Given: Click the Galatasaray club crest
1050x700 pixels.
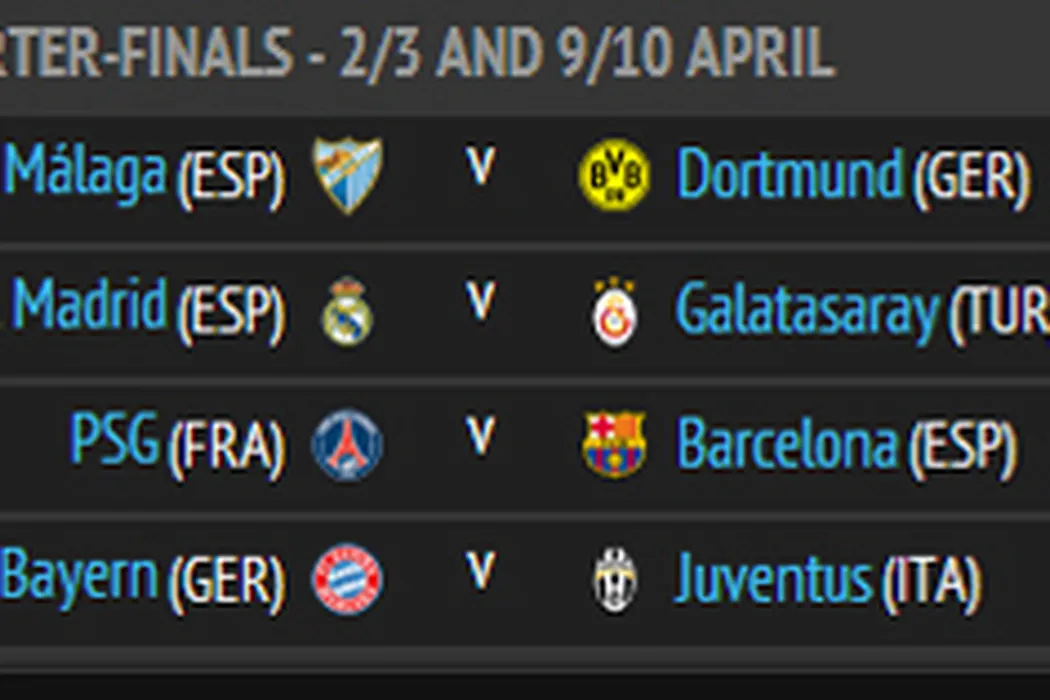Looking at the screenshot, I should pos(614,311).
